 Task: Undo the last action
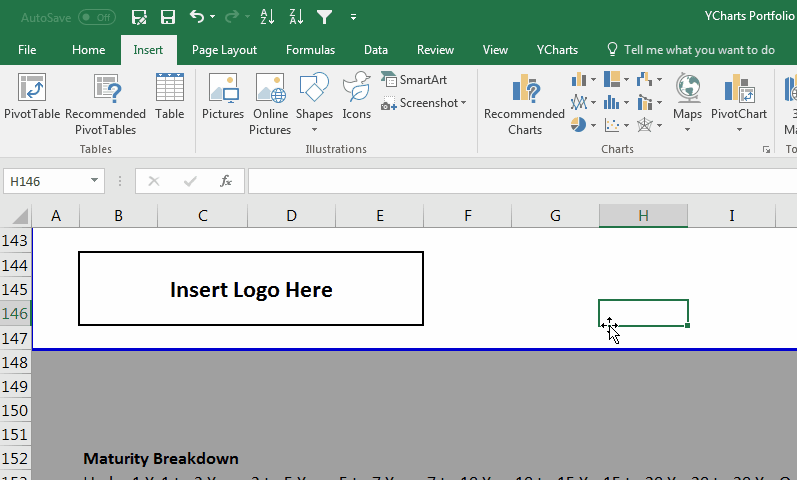(x=197, y=17)
